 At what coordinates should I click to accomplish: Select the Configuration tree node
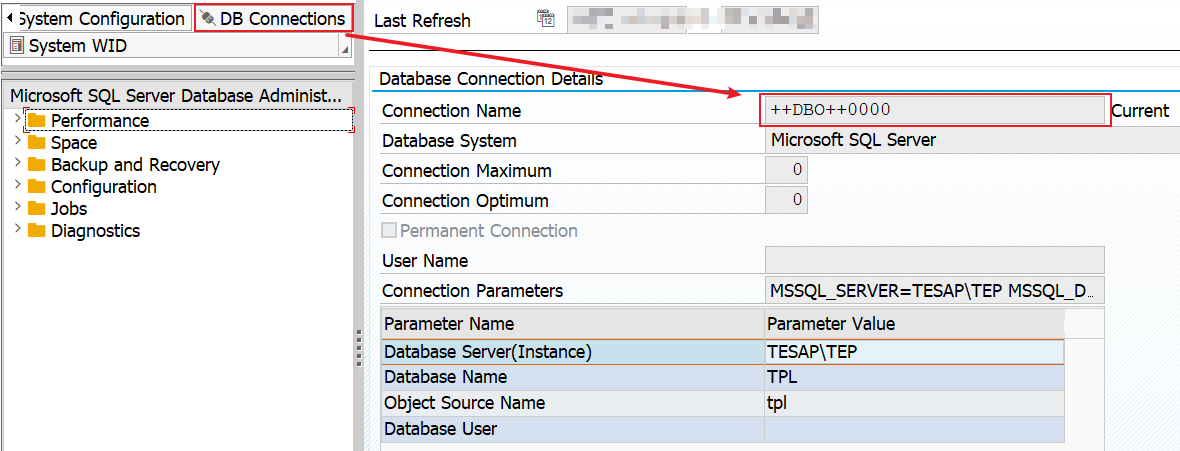point(104,187)
